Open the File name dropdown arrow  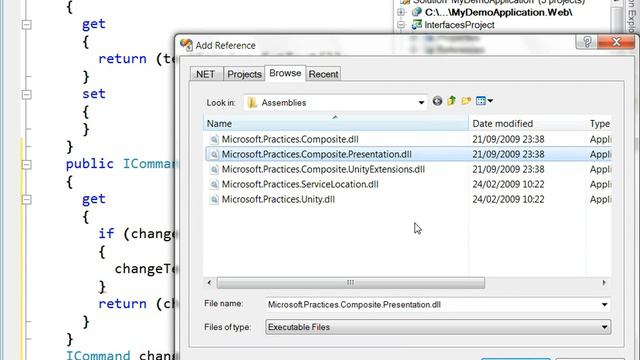604,304
